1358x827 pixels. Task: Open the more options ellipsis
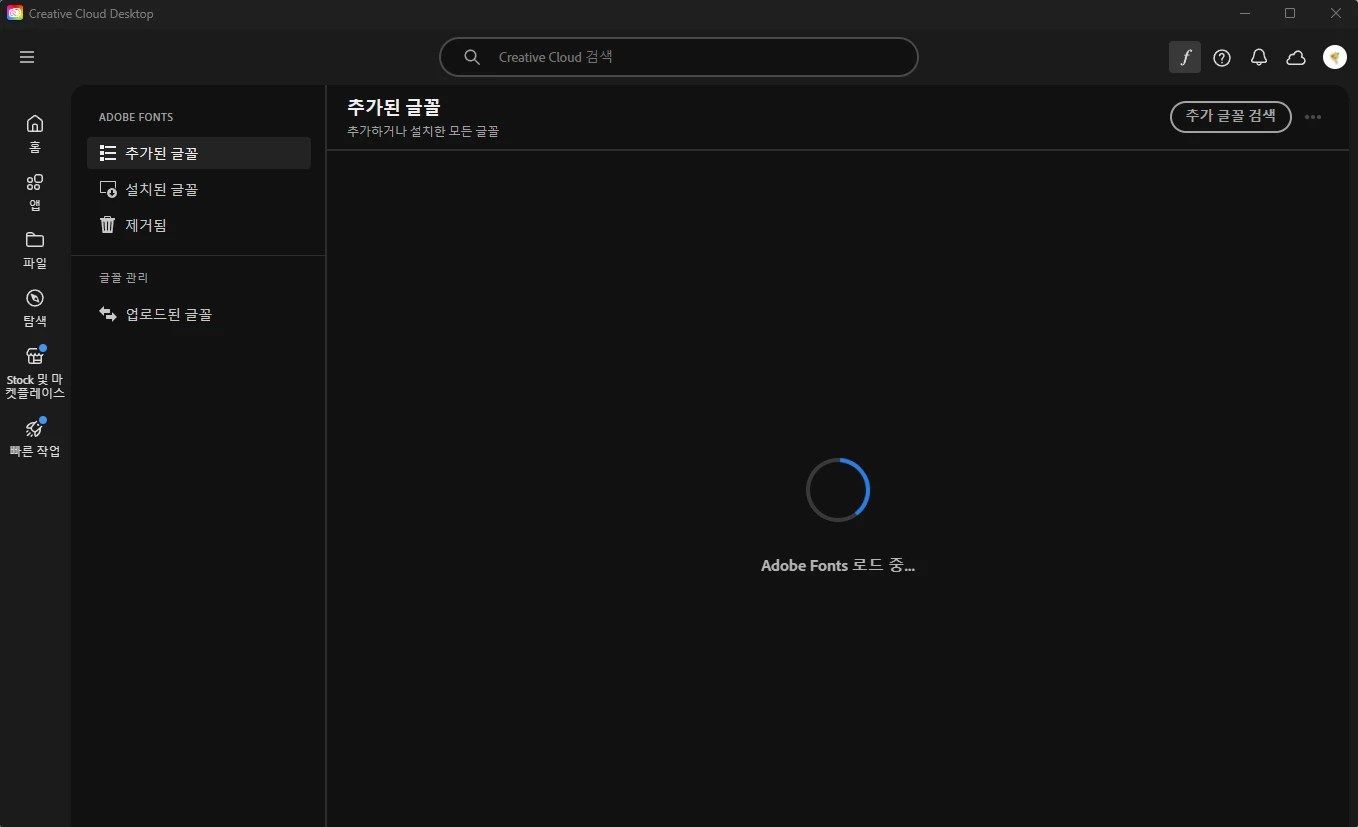1313,117
